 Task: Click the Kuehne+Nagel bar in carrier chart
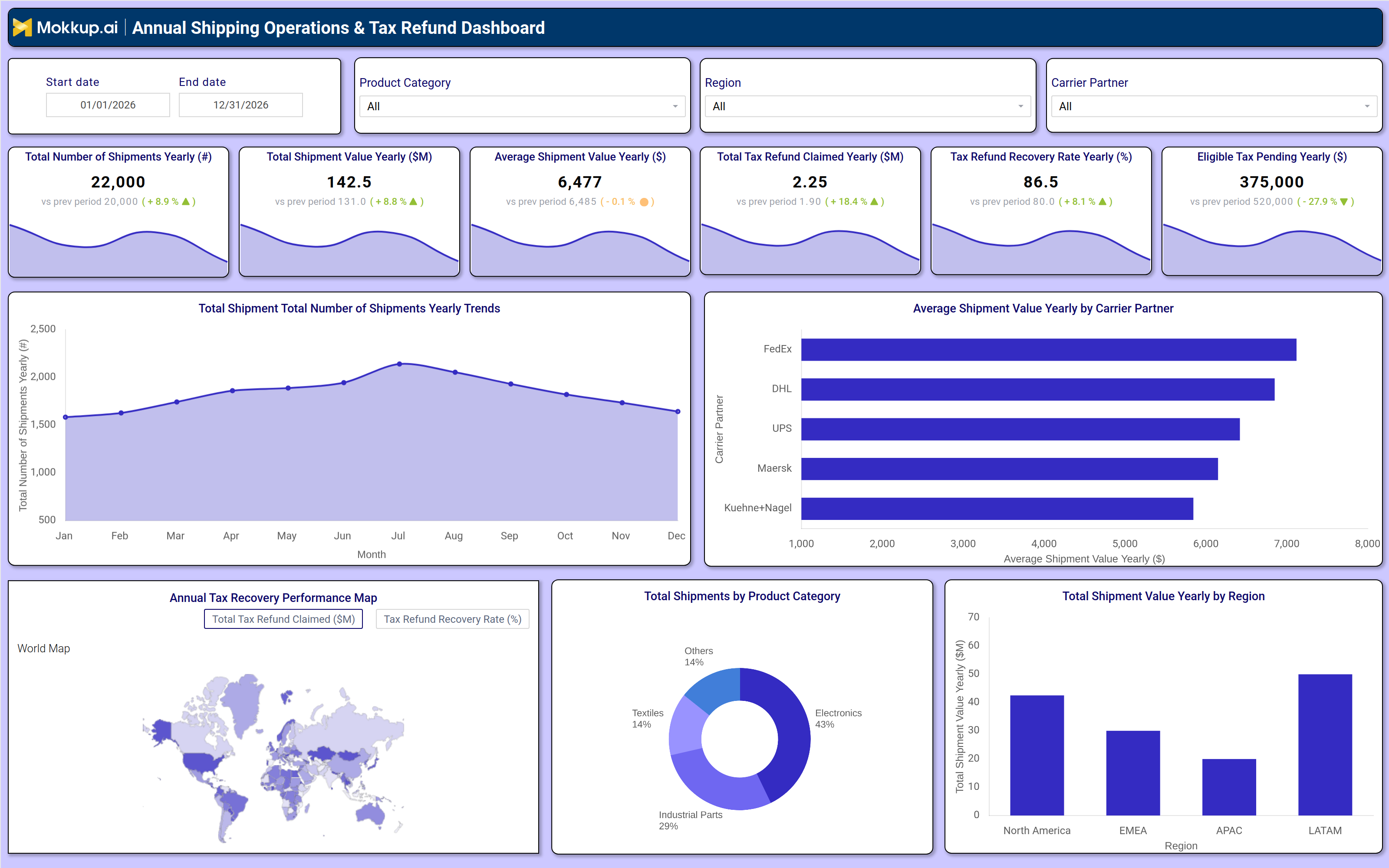(997, 509)
